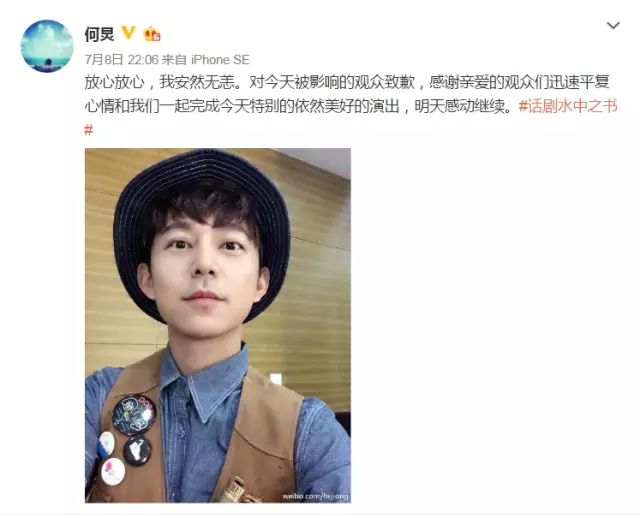Click the trailing orange # symbol below text
Viewport: 640px width, 518px height.
pyautogui.click(x=89, y=130)
